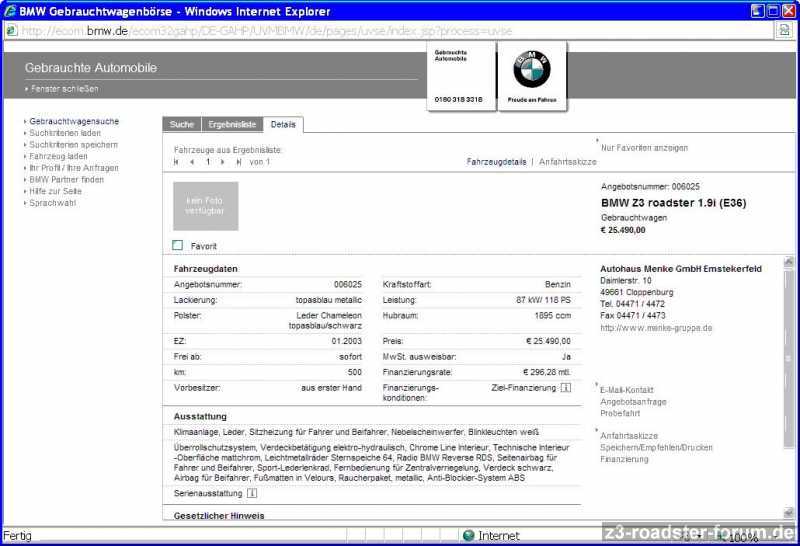Click Internet zone globe in status bar
Viewport: 800px width, 546px height.
[468, 536]
